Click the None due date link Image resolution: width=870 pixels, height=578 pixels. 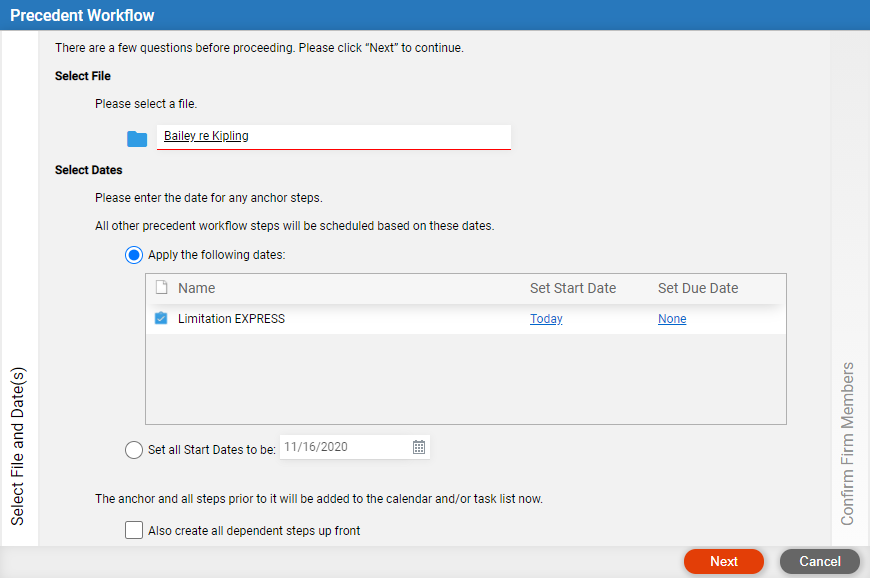672,319
